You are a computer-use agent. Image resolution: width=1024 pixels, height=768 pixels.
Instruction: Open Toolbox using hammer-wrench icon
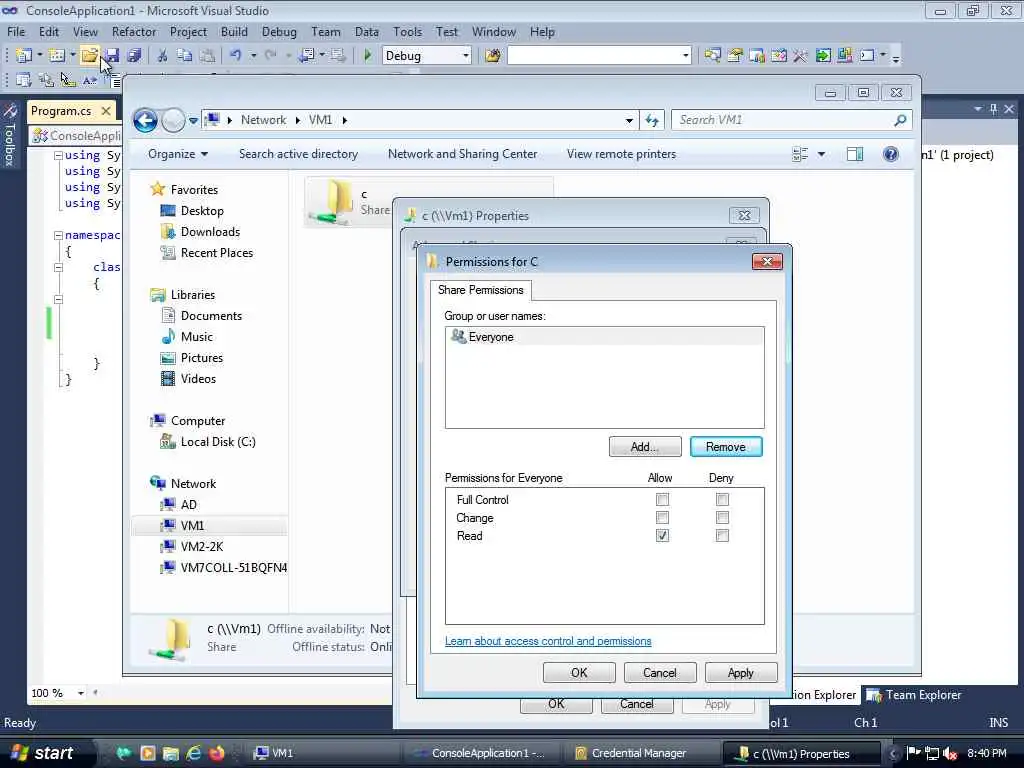tap(801, 56)
